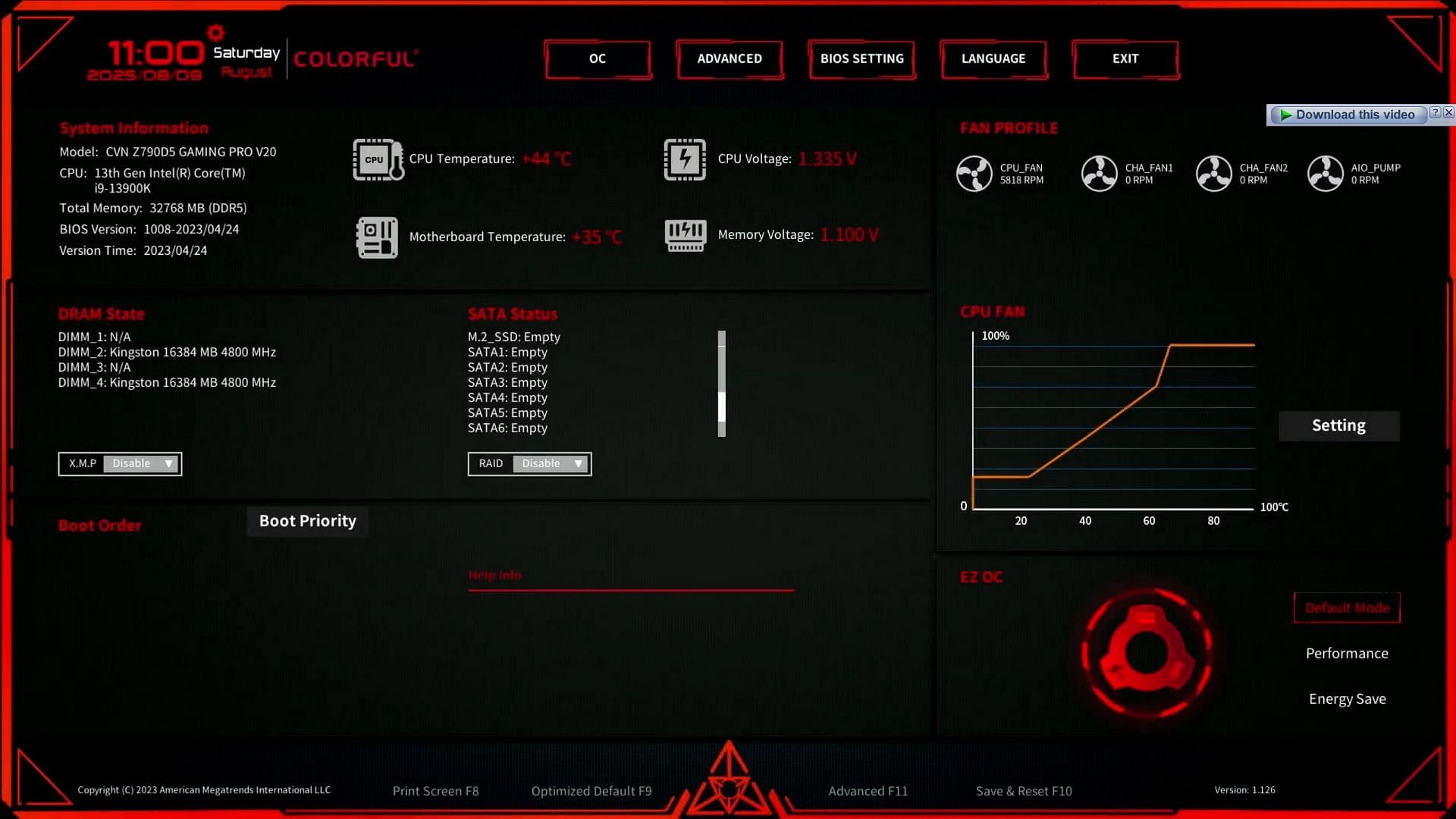Click Fan Profile Setting button
The width and height of the screenshot is (1456, 819).
click(1338, 425)
